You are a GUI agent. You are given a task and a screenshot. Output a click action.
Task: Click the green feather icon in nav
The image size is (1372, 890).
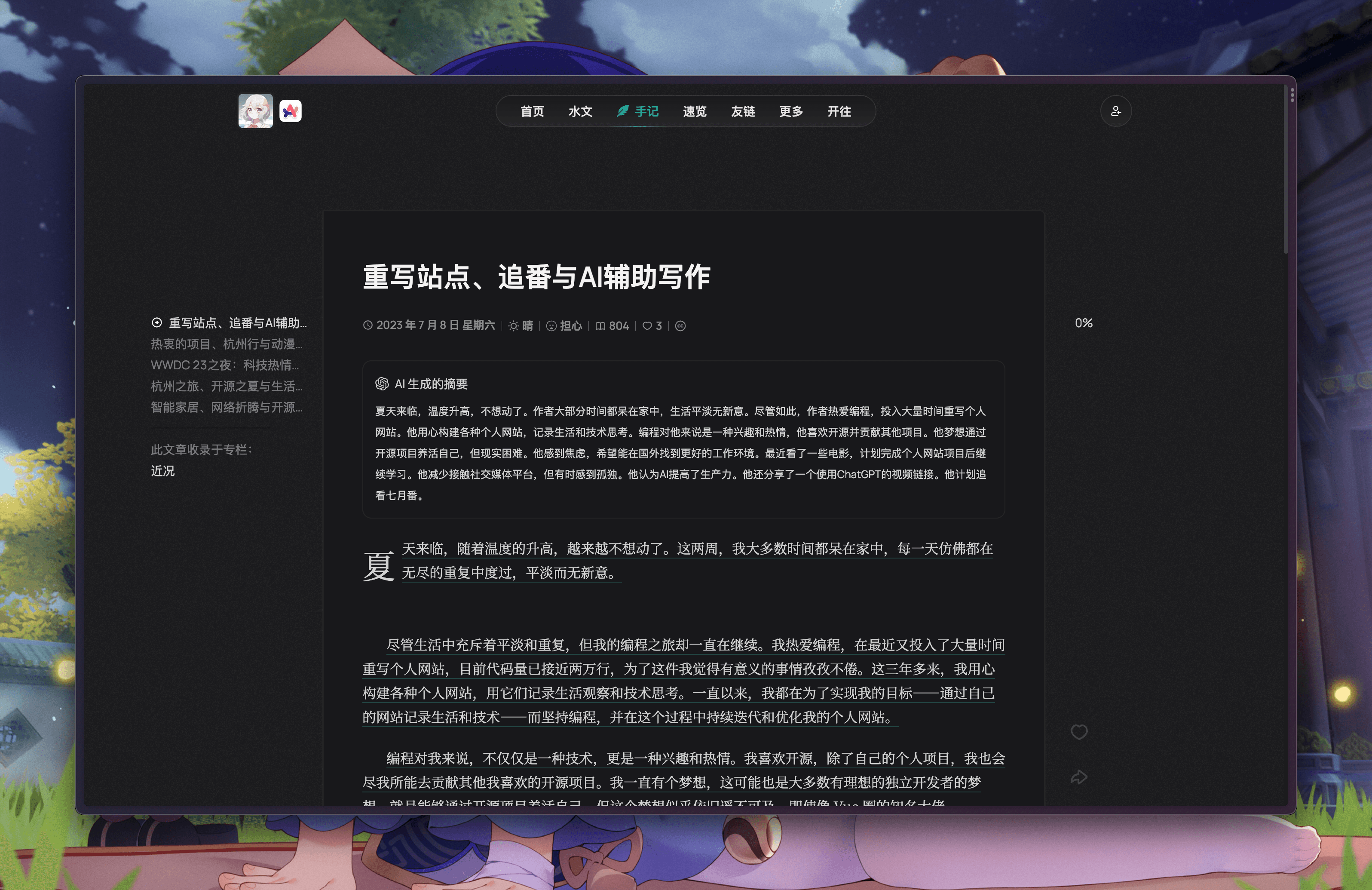[x=622, y=111]
